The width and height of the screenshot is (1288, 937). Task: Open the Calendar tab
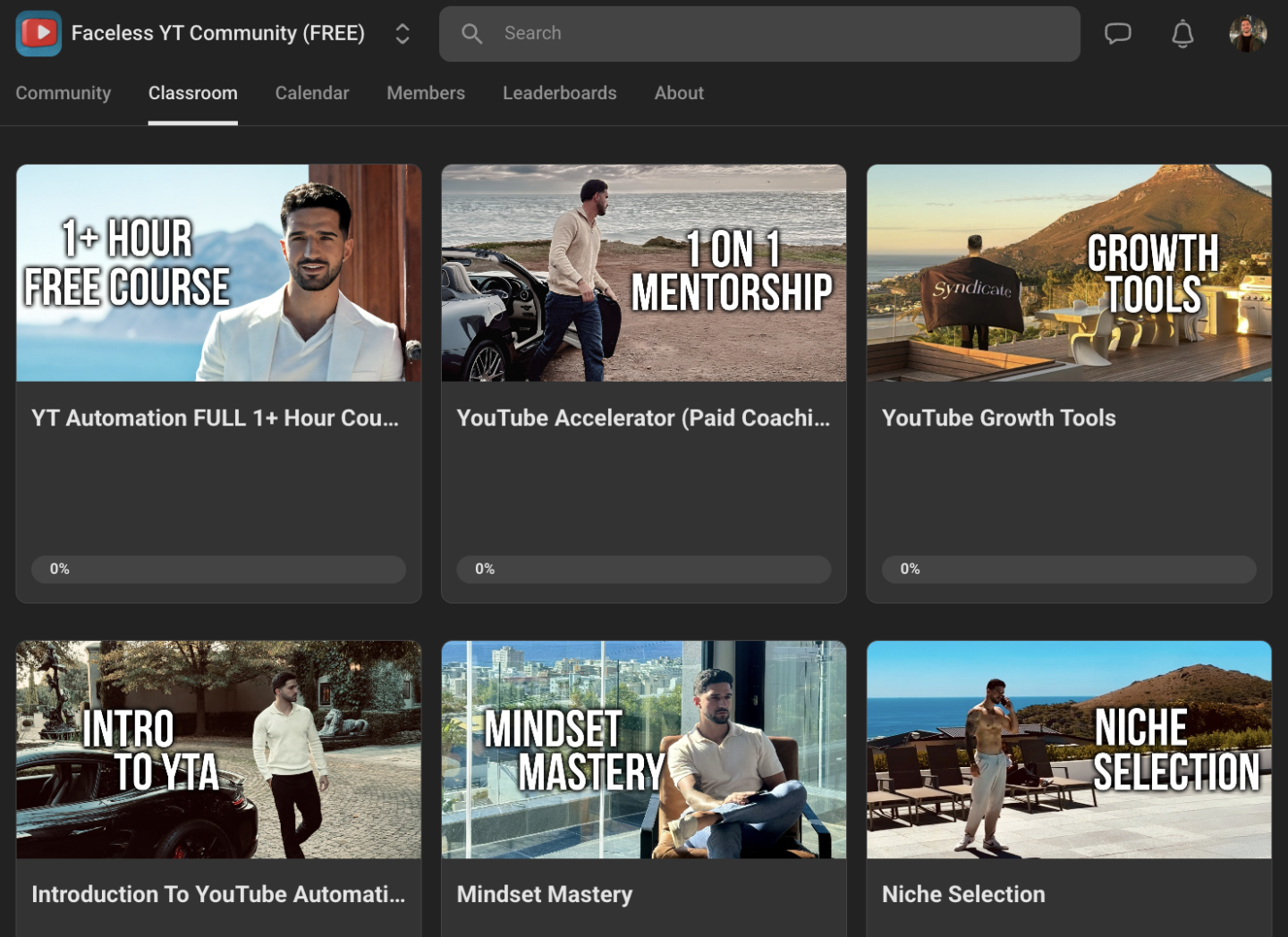[x=312, y=93]
